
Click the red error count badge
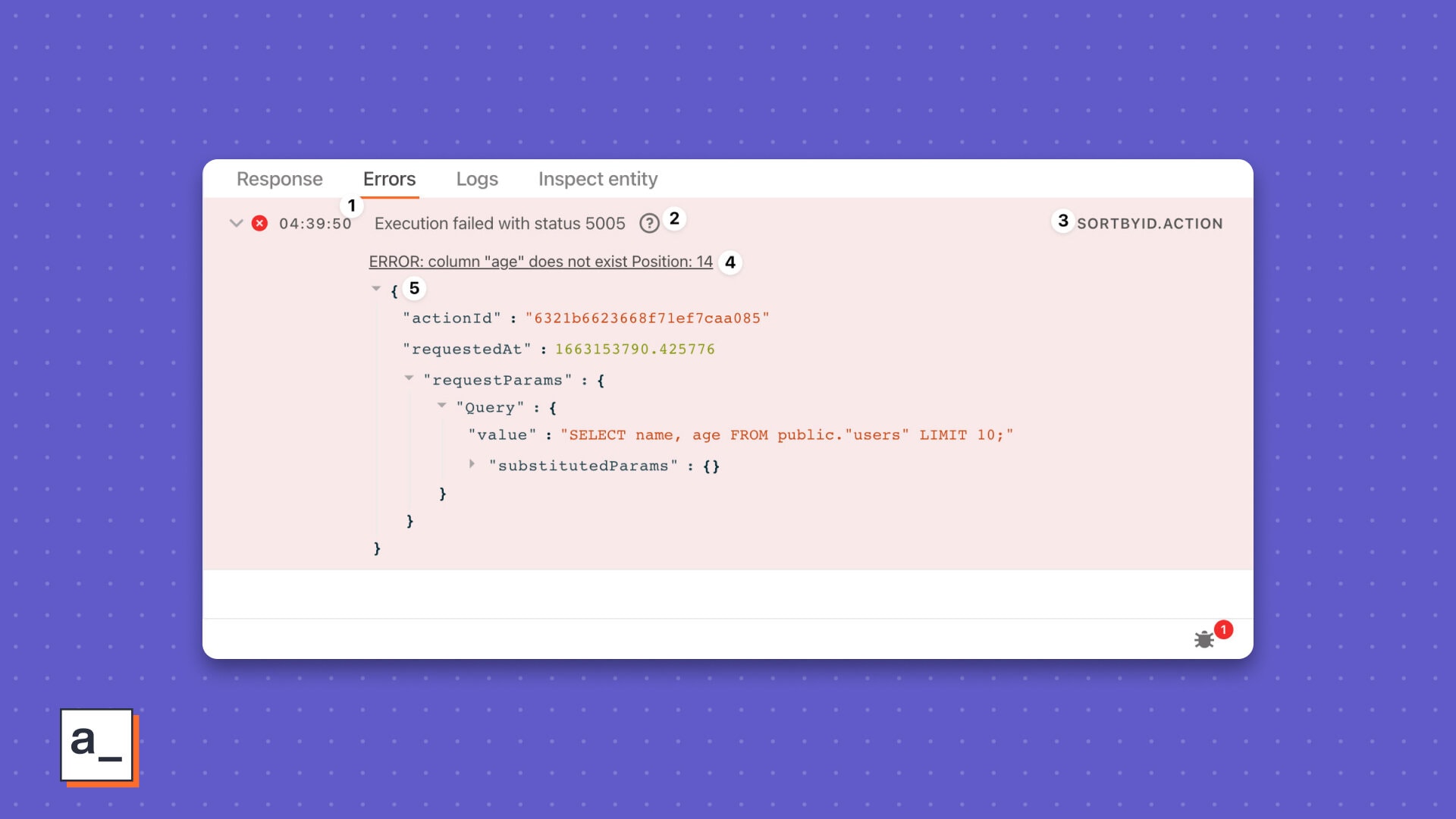1223,629
